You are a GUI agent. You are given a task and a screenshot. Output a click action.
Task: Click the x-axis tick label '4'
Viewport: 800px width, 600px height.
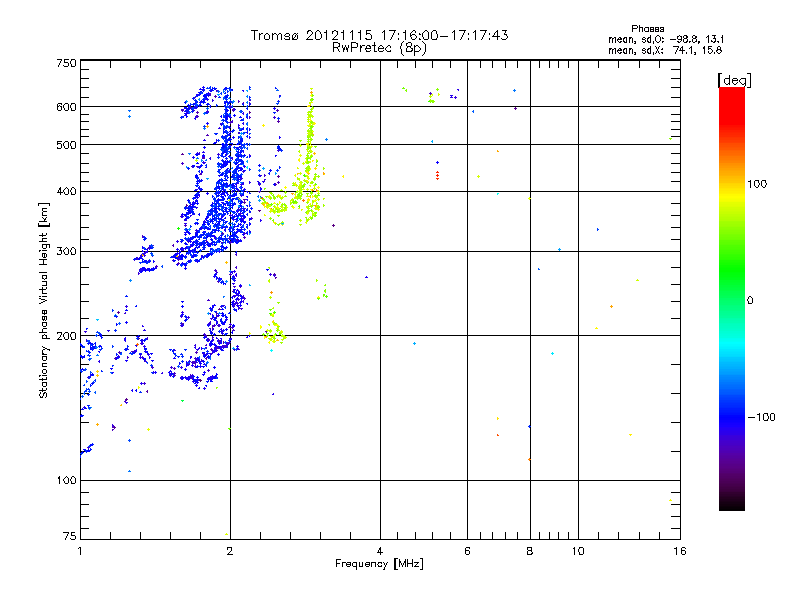pyautogui.click(x=380, y=551)
